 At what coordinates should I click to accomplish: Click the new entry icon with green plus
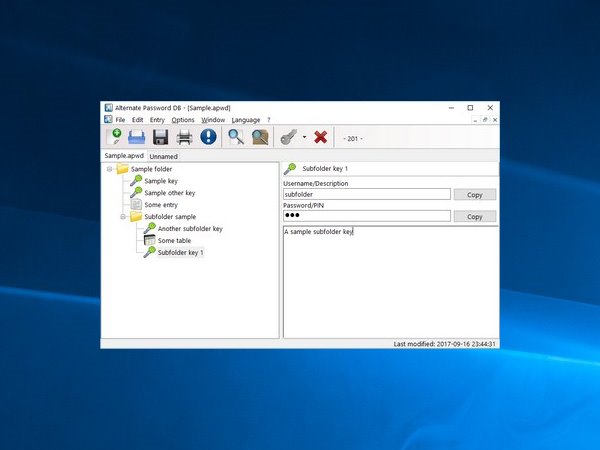(114, 137)
